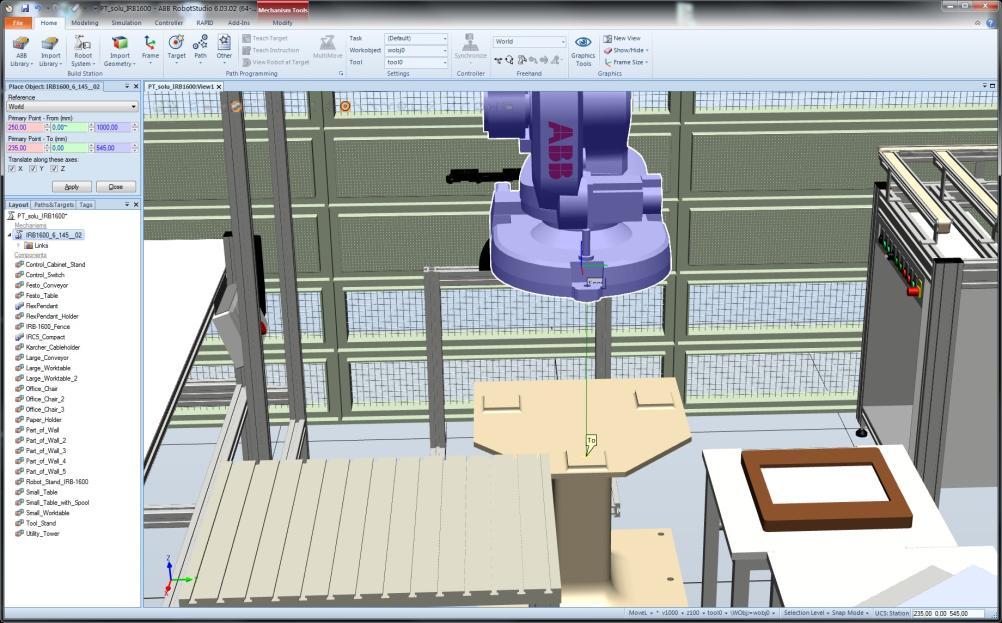Viewport: 1002px width, 623px height.
Task: Toggle the X axis translate checkbox
Action: click(12, 169)
